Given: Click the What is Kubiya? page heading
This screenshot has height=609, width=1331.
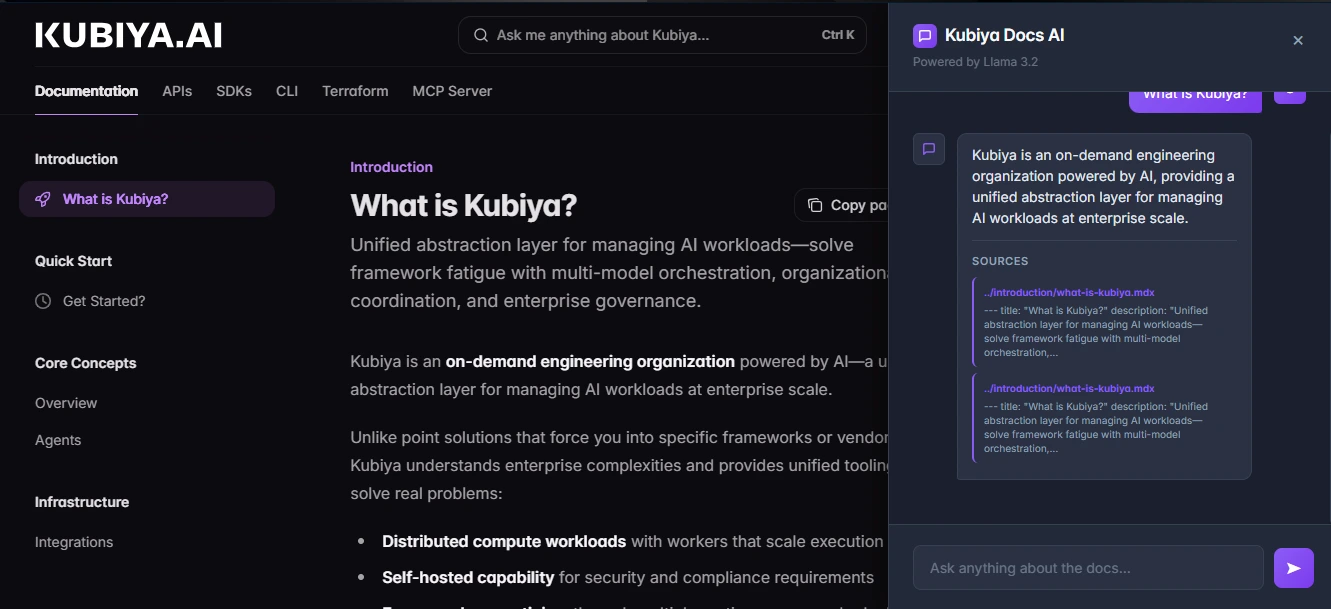Looking at the screenshot, I should pyautogui.click(x=463, y=206).
